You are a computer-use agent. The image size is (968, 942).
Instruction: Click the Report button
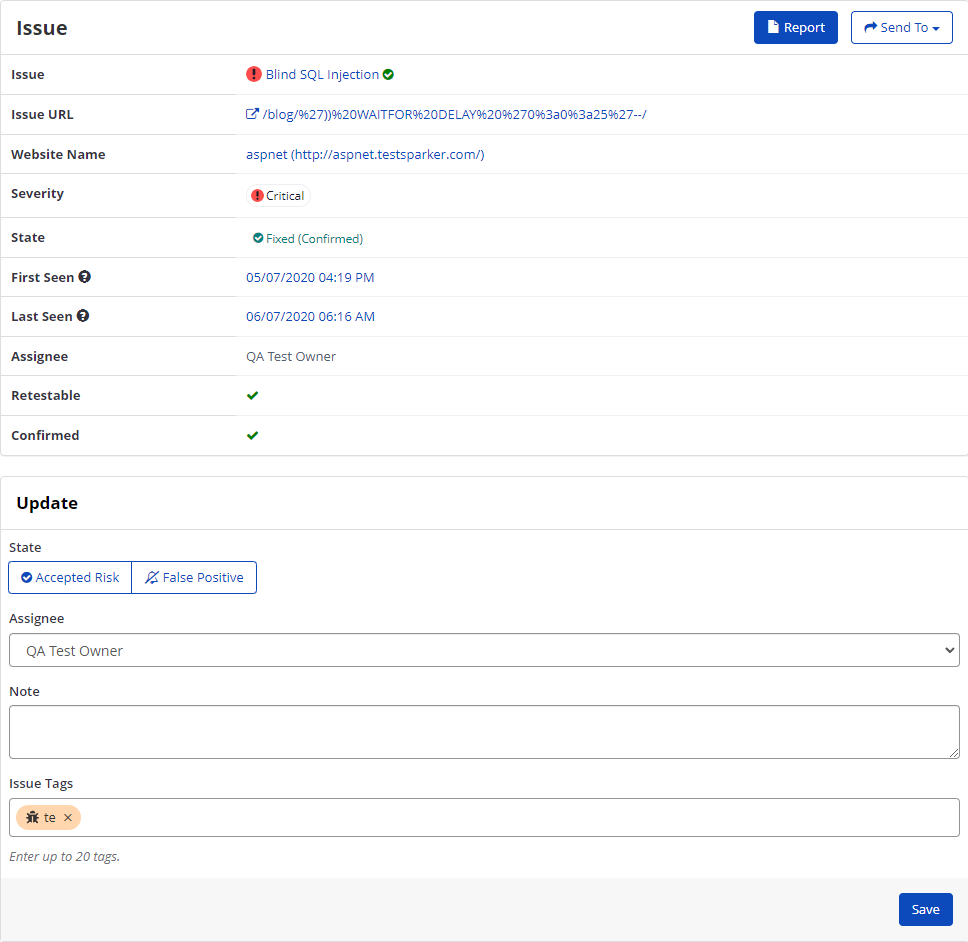point(795,27)
